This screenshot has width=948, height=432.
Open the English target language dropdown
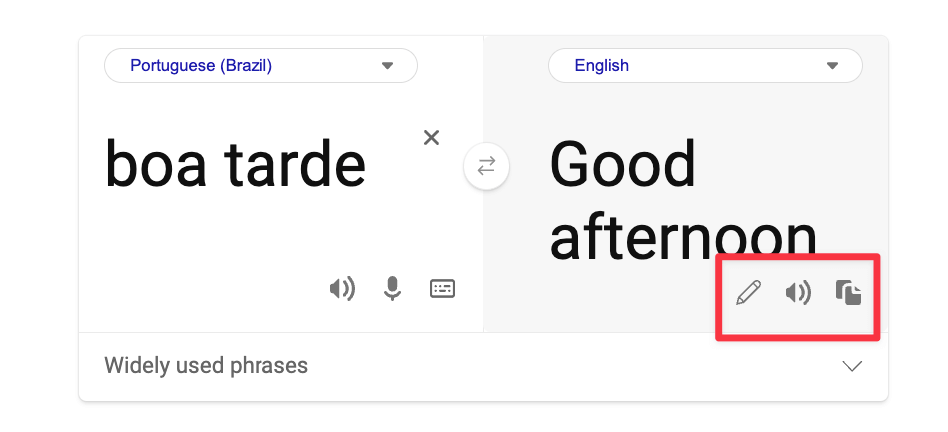(705, 65)
